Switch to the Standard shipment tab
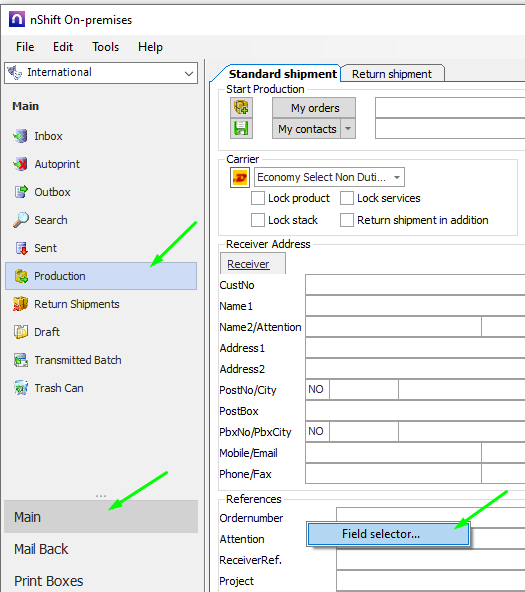525x592 pixels. pos(283,74)
